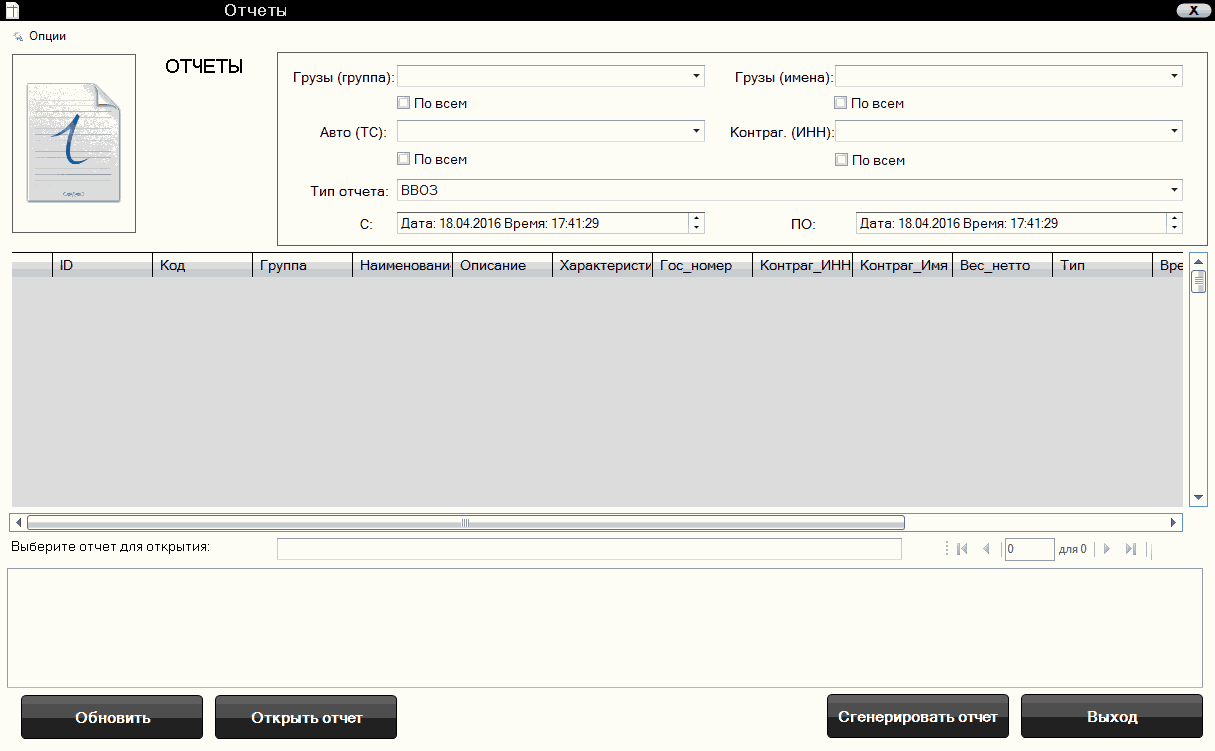The height and width of the screenshot is (751, 1215).
Task: Go to first record in navigator
Action: 962,549
